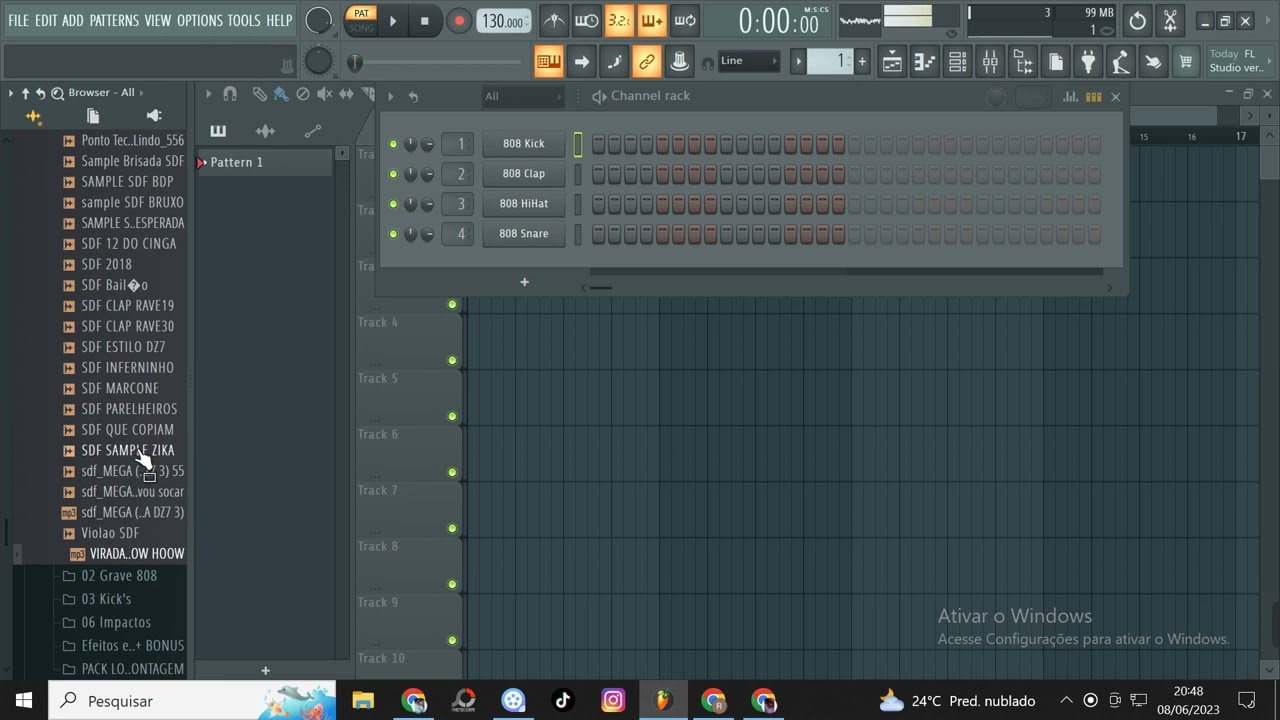Add a new pattern with plus button
1280x720 pixels.
[265, 671]
